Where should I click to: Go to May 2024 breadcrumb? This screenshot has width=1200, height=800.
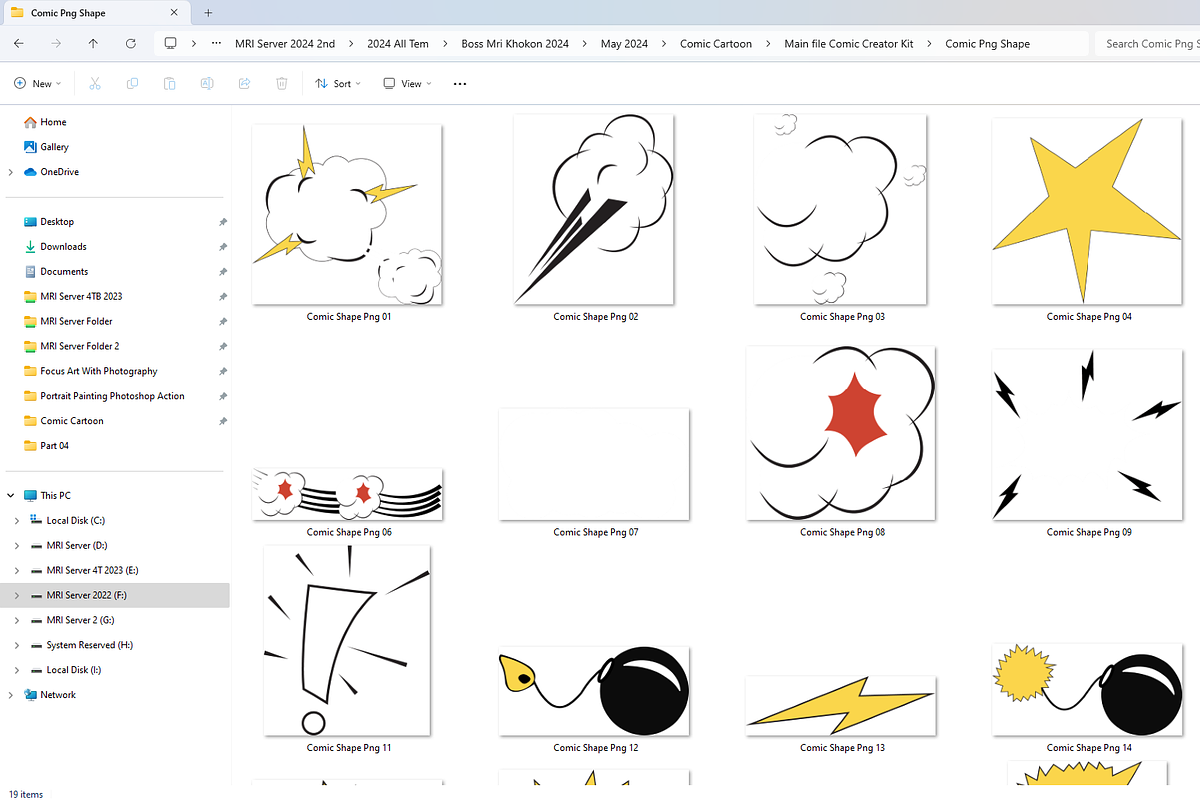pos(624,44)
